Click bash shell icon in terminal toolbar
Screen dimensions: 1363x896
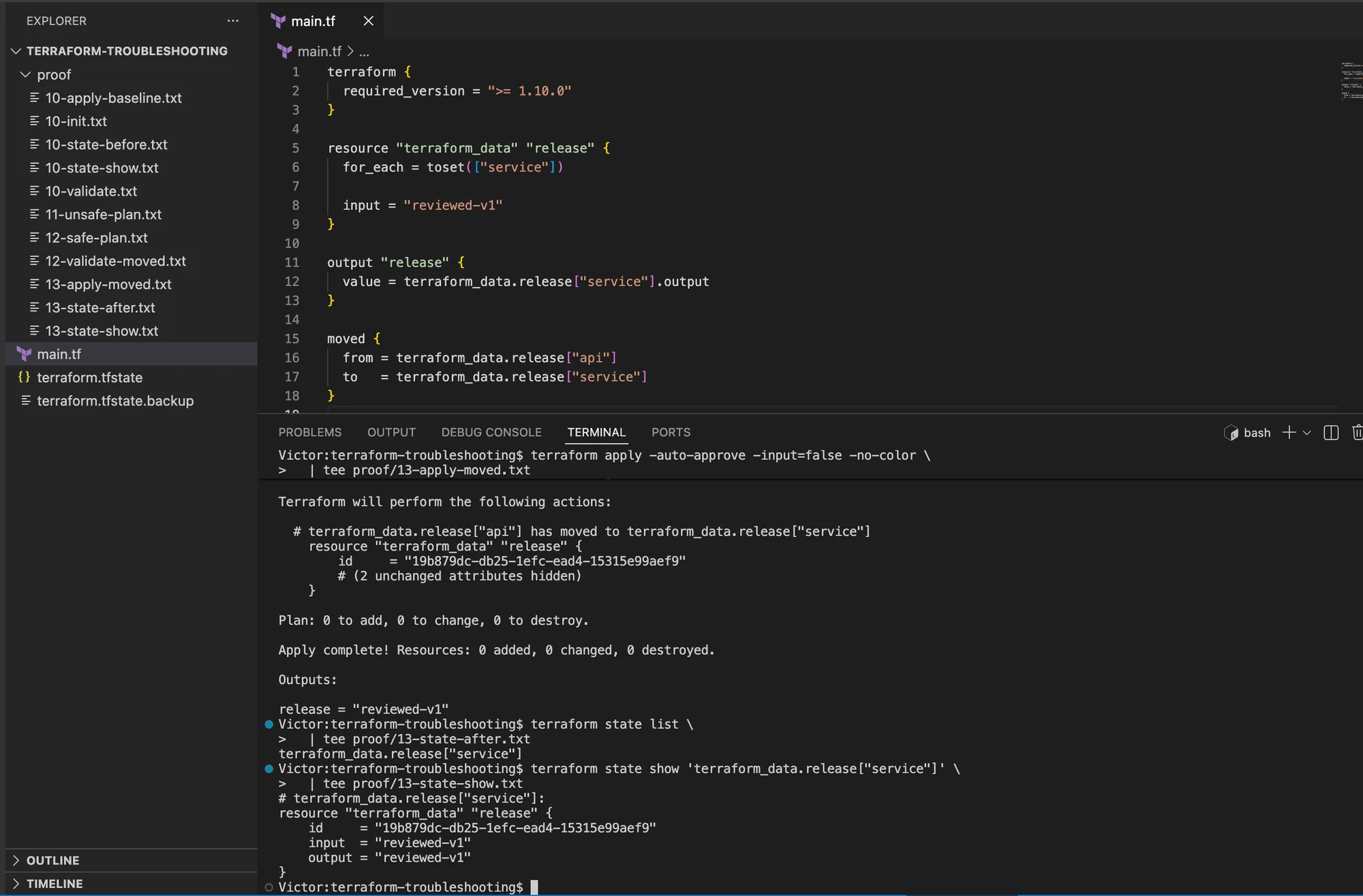[x=1231, y=433]
